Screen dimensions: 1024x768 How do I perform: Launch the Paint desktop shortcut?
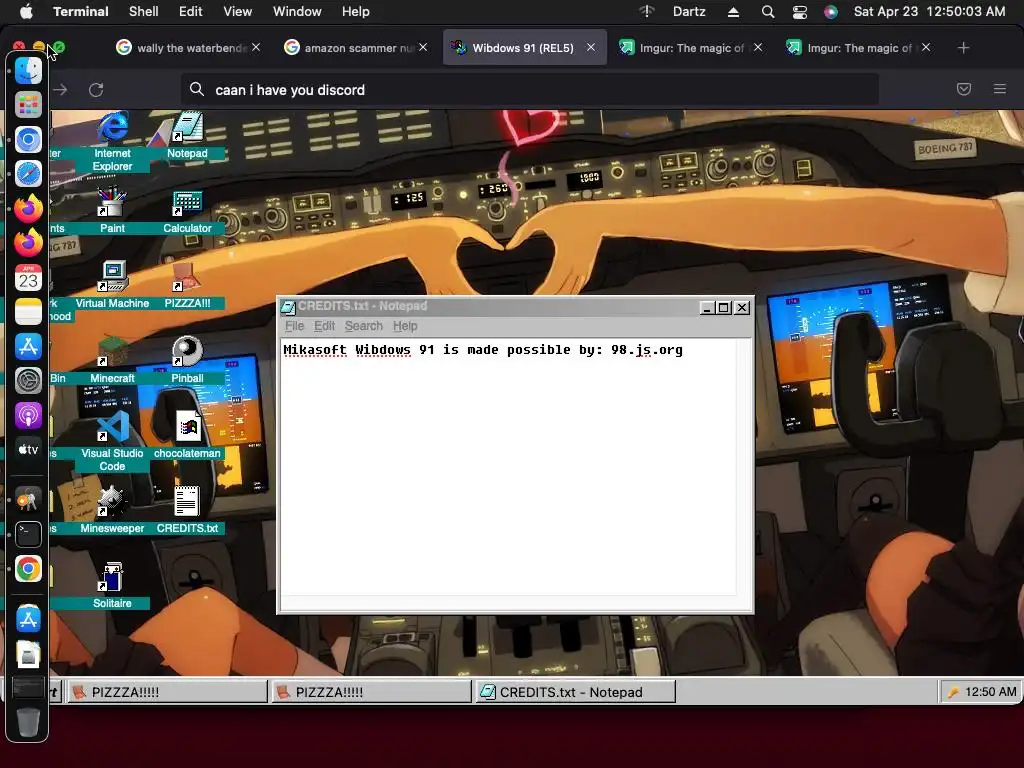112,210
